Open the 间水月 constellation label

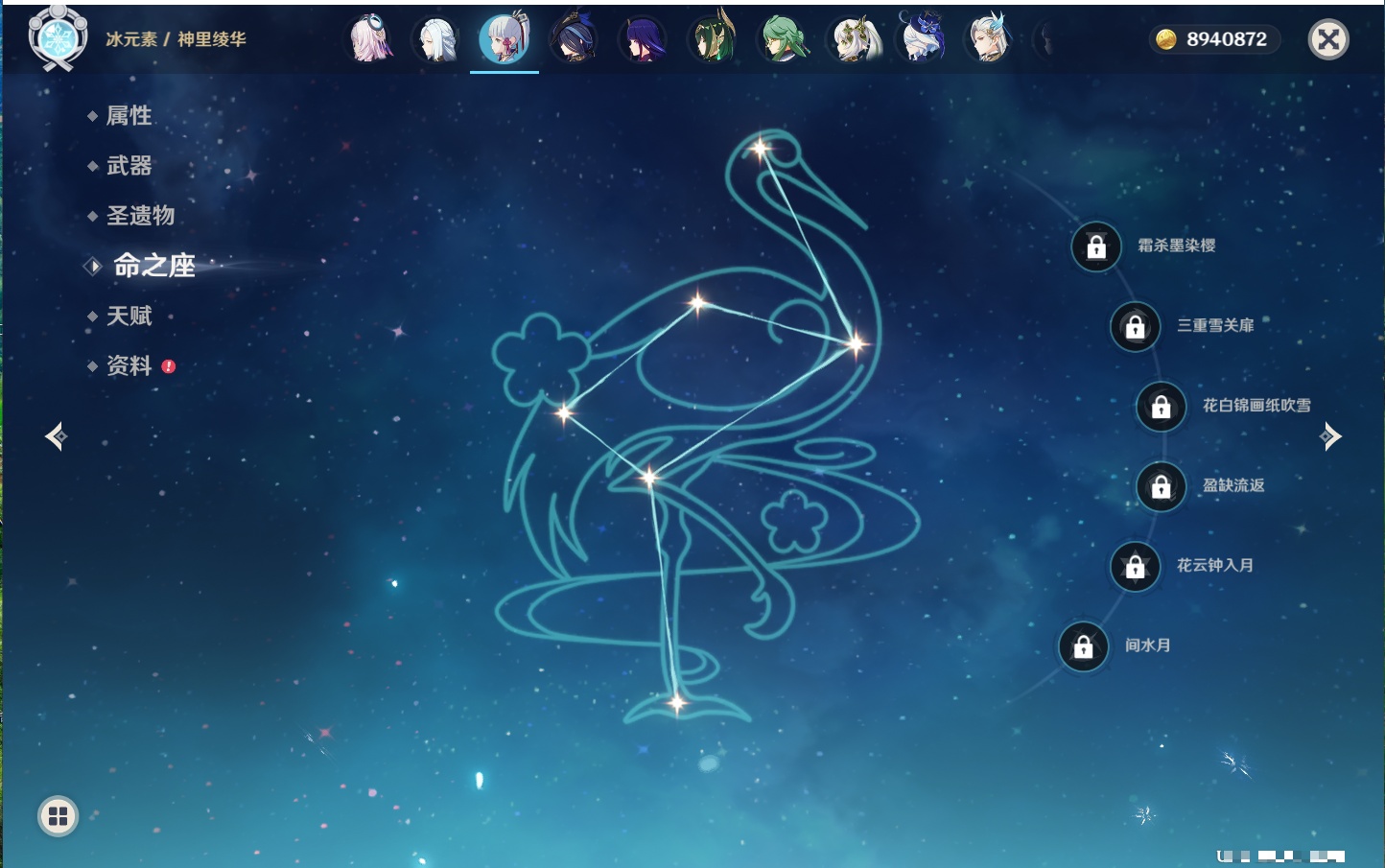[x=1148, y=645]
